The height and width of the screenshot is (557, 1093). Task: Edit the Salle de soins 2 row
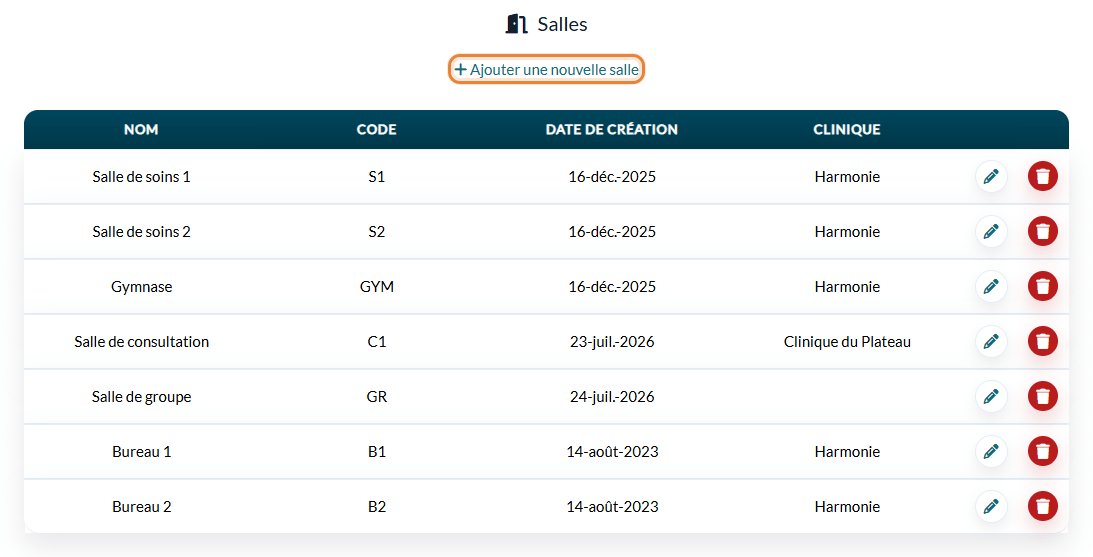tap(991, 231)
